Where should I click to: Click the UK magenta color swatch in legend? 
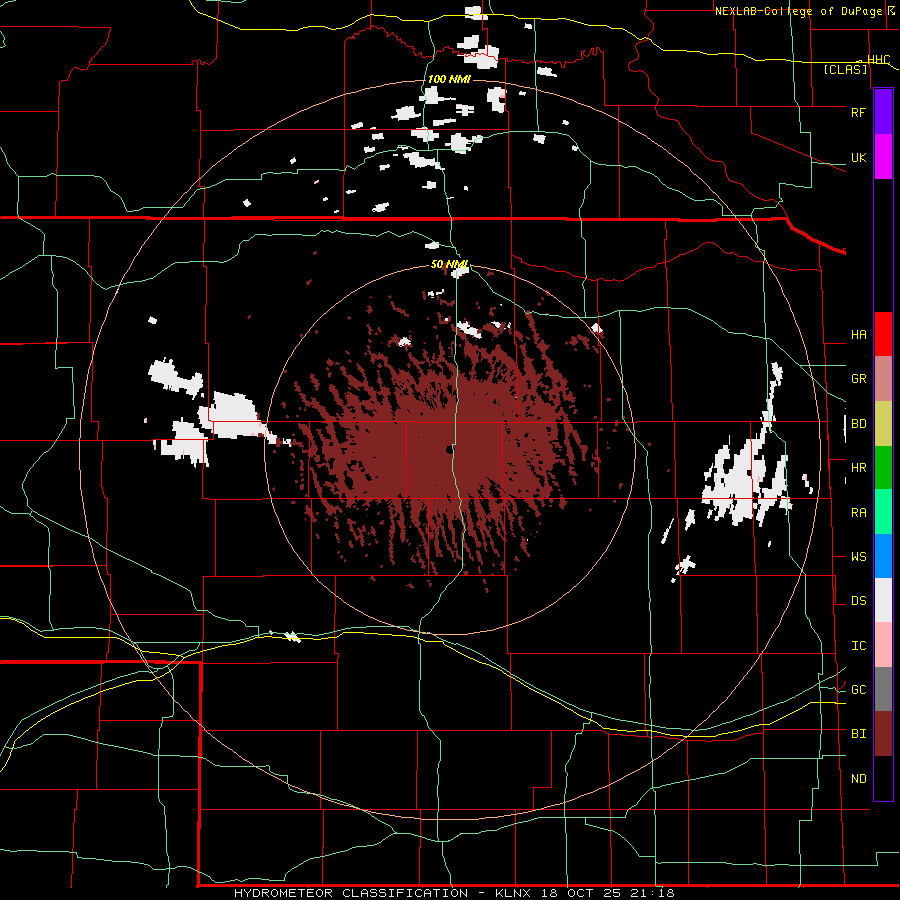tap(883, 157)
